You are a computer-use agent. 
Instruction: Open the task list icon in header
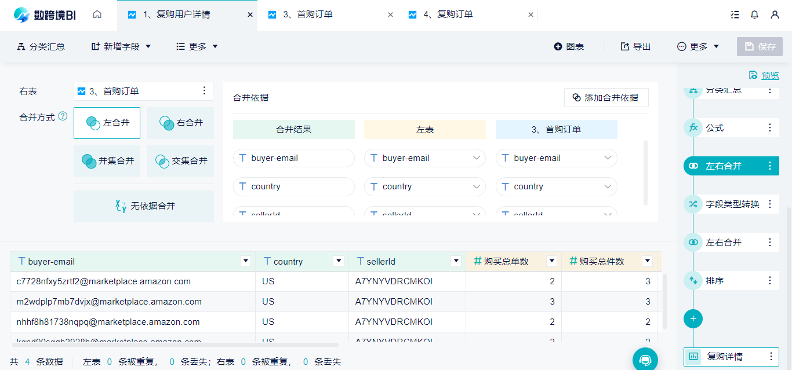coord(735,15)
